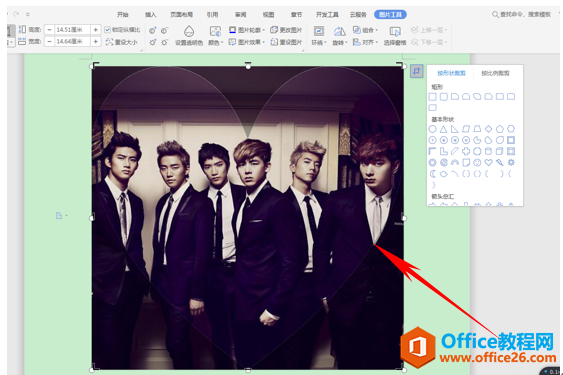This screenshot has width=563, height=375.
Task: Switch to the Chapter (章节) tab
Action: click(x=297, y=14)
